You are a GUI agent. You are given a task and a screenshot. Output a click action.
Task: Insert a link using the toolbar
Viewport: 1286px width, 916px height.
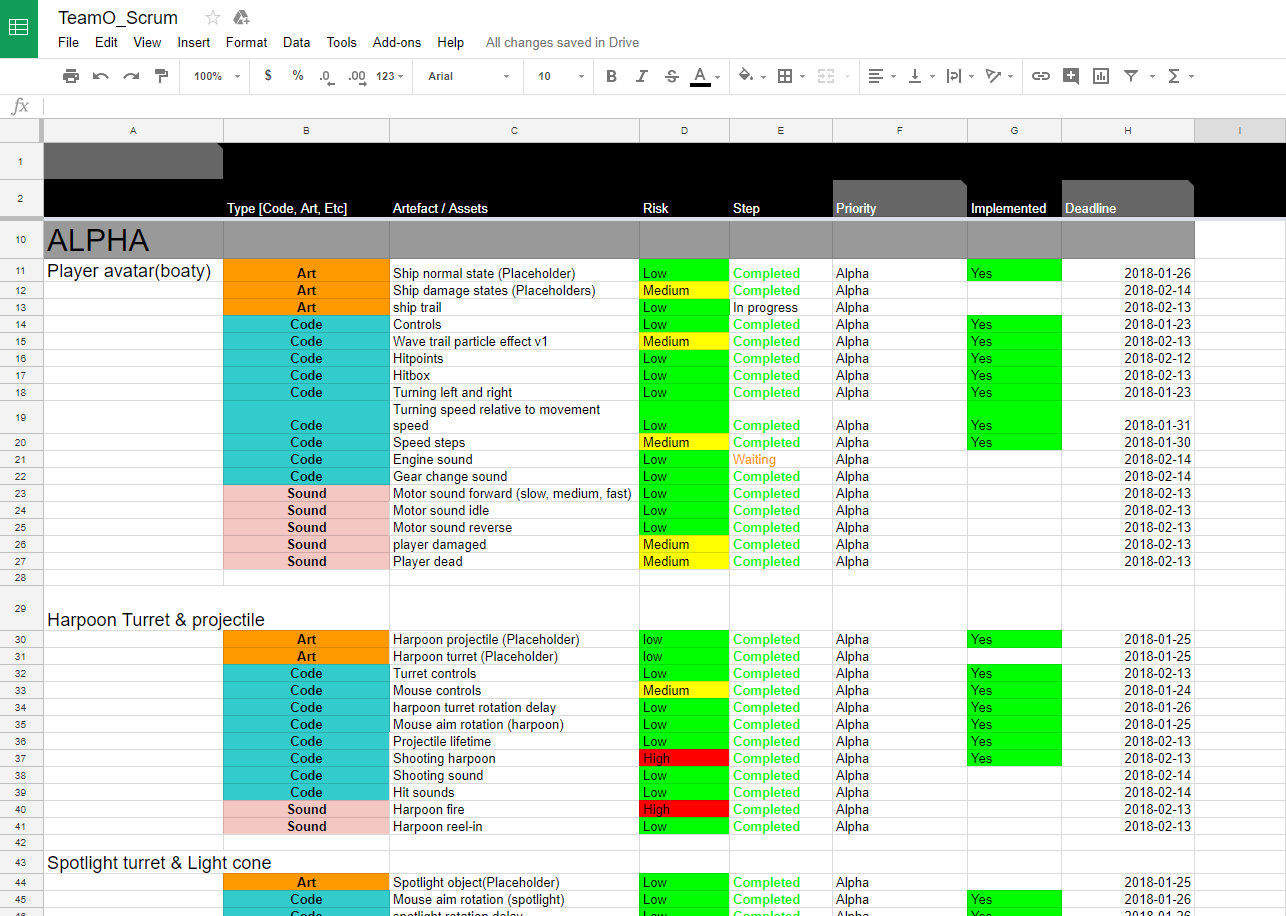pos(1040,76)
